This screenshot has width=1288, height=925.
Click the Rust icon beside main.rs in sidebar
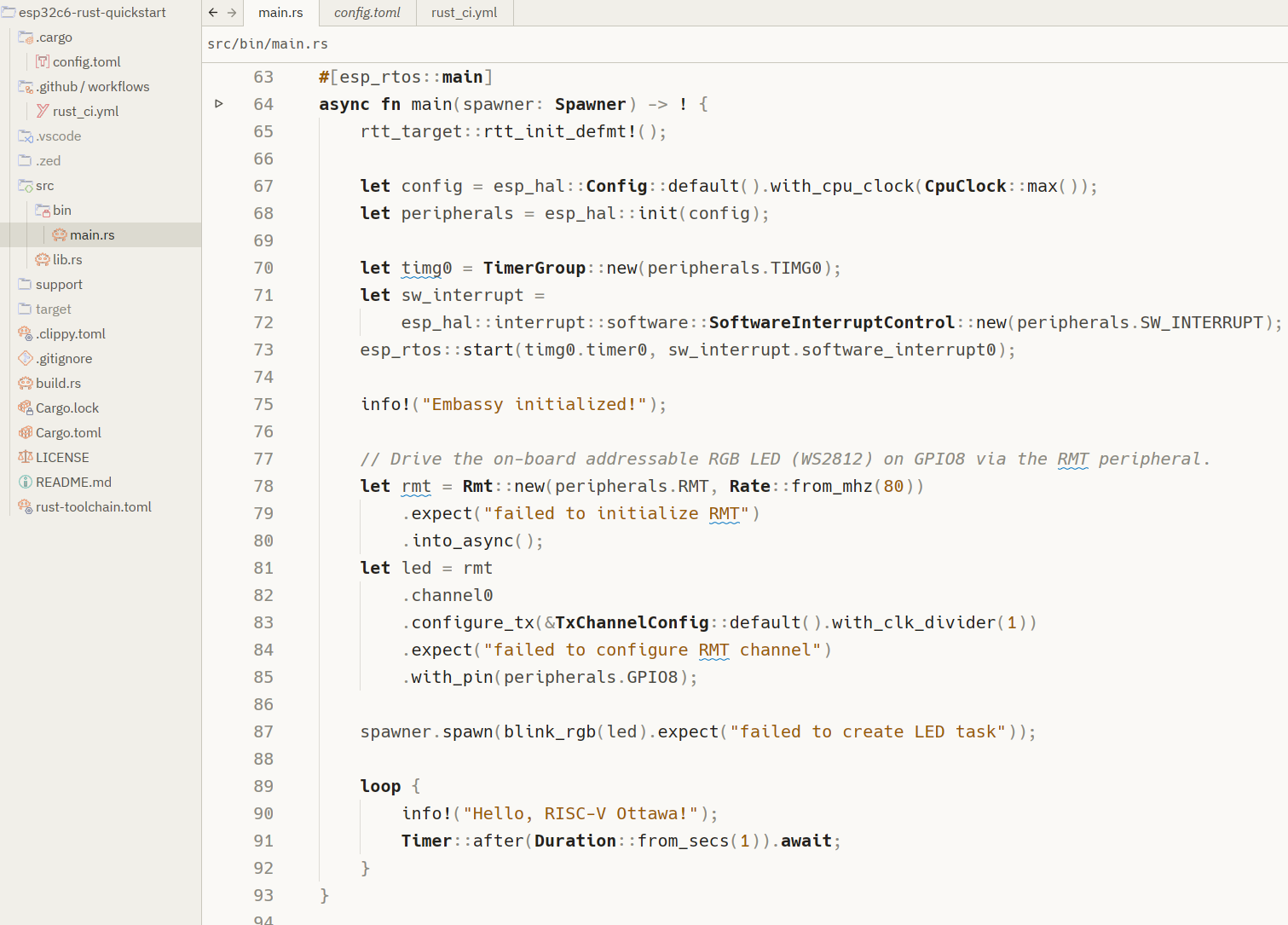point(60,234)
